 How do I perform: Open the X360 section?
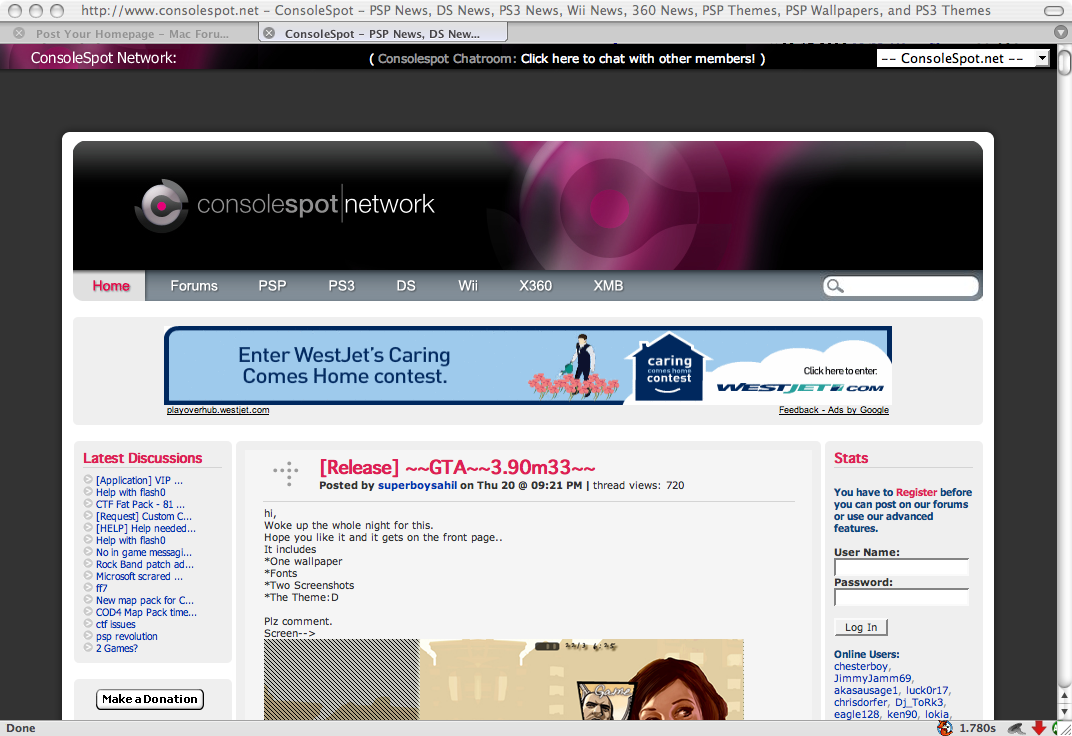pos(535,286)
